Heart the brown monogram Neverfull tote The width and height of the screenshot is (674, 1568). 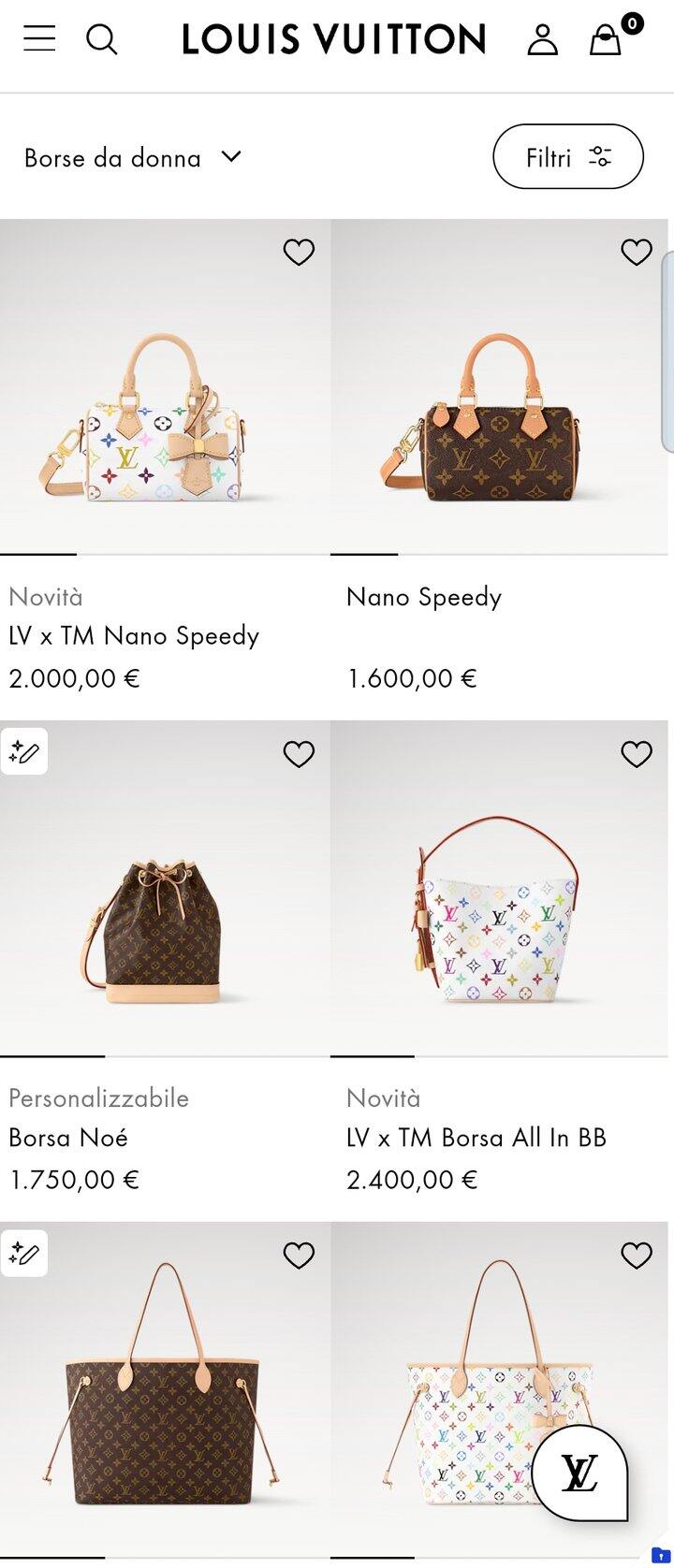(299, 1256)
